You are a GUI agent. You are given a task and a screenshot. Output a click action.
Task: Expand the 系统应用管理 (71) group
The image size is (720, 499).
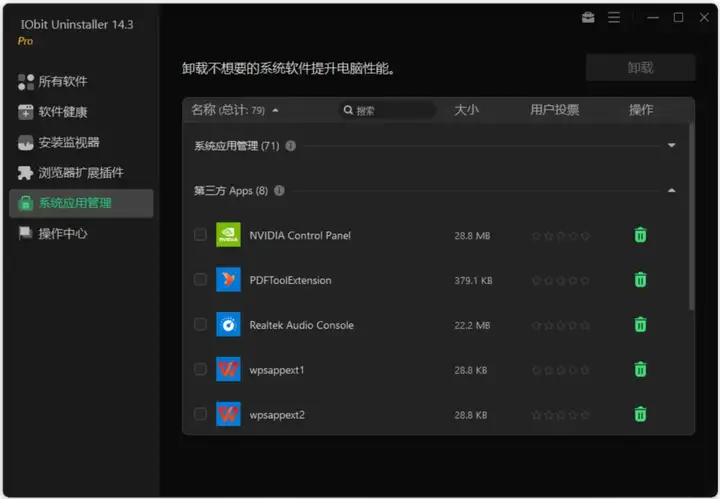coord(671,146)
